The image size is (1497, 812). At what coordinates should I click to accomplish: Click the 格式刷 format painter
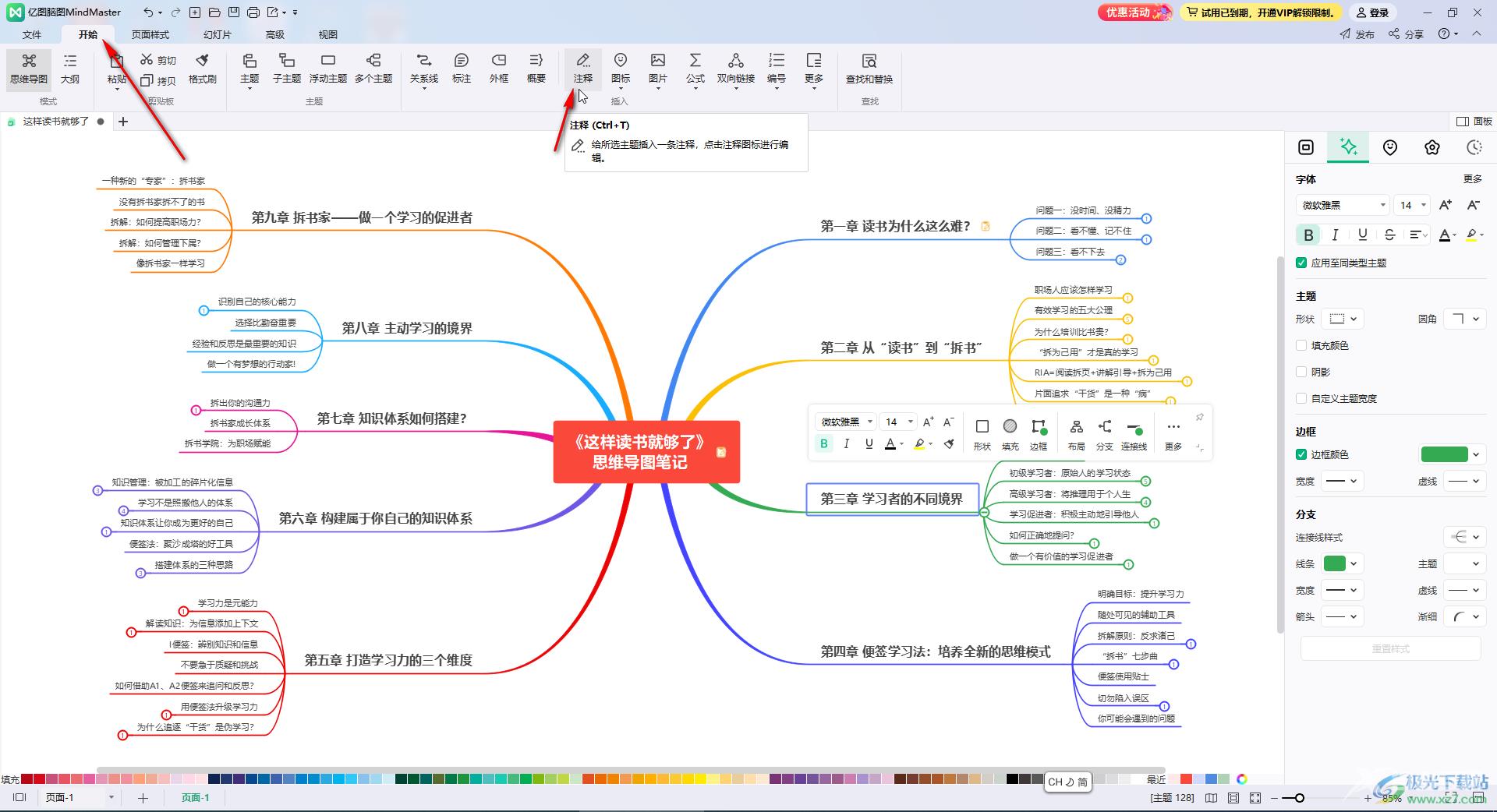(x=202, y=69)
